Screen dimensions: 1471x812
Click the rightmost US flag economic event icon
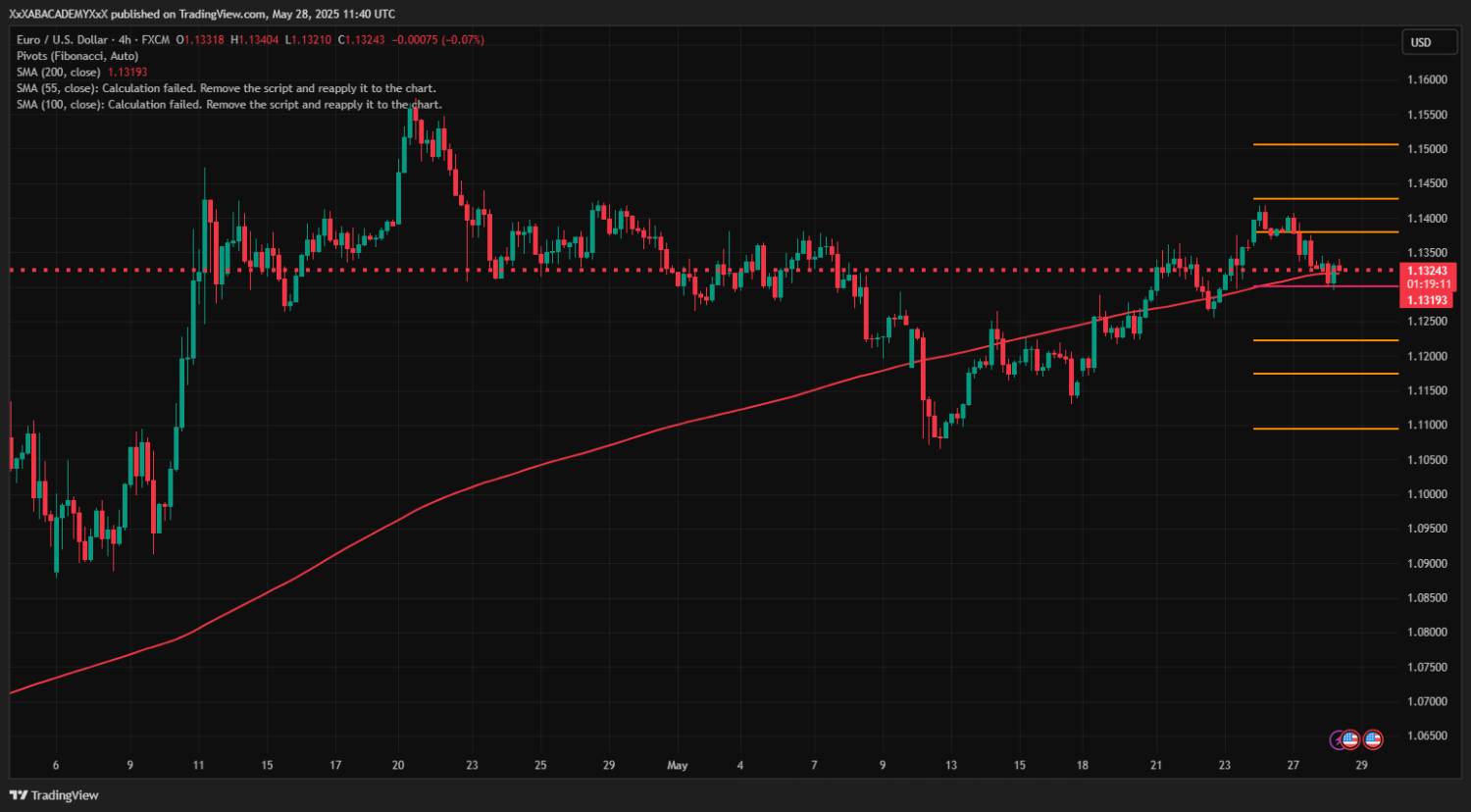pos(1373,739)
